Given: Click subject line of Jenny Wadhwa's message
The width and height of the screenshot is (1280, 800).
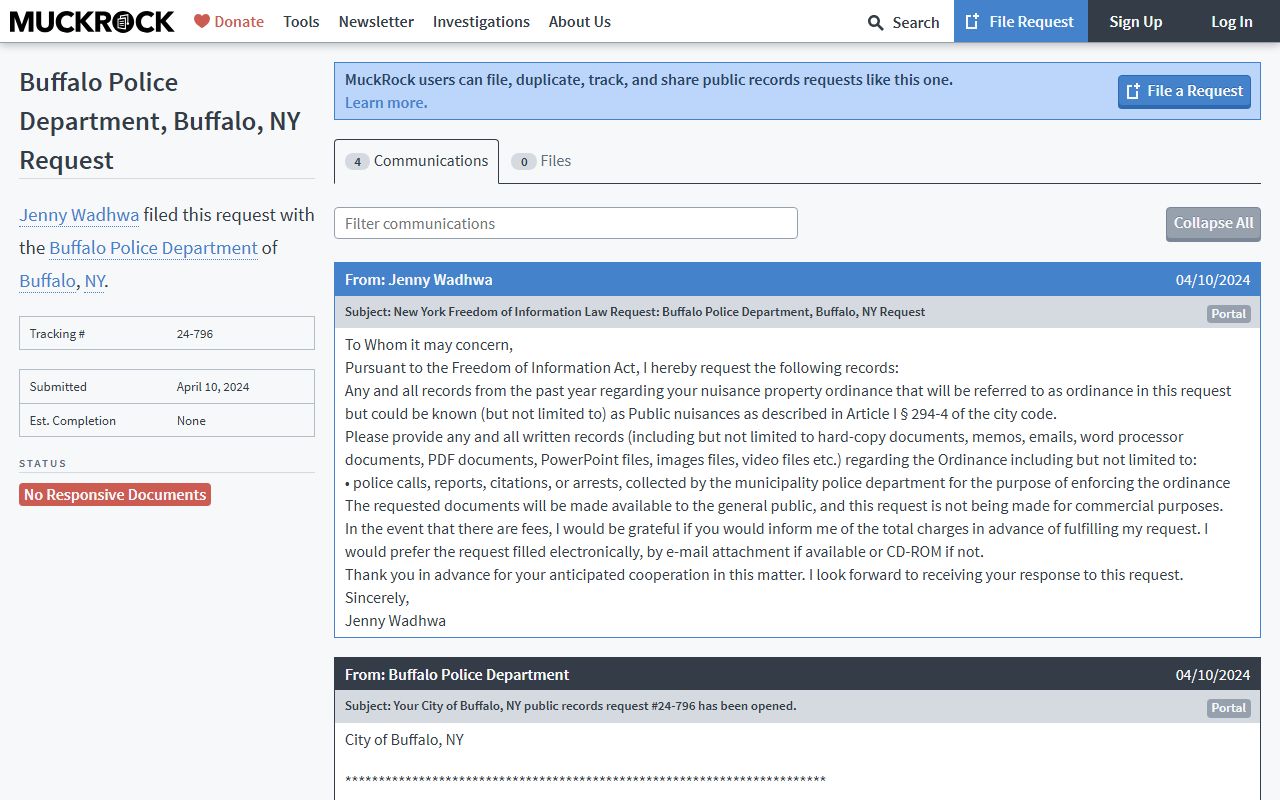Looking at the screenshot, I should tap(635, 311).
